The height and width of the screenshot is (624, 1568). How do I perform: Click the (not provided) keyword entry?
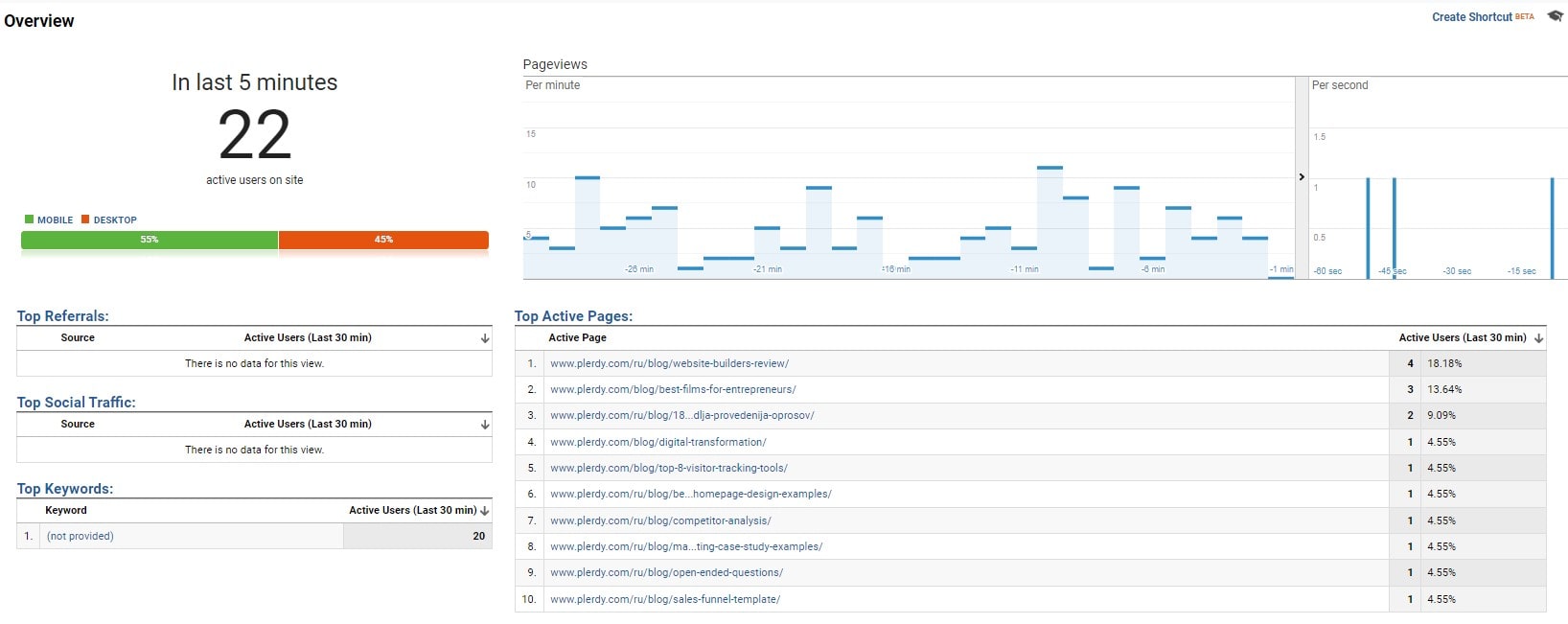coord(81,537)
